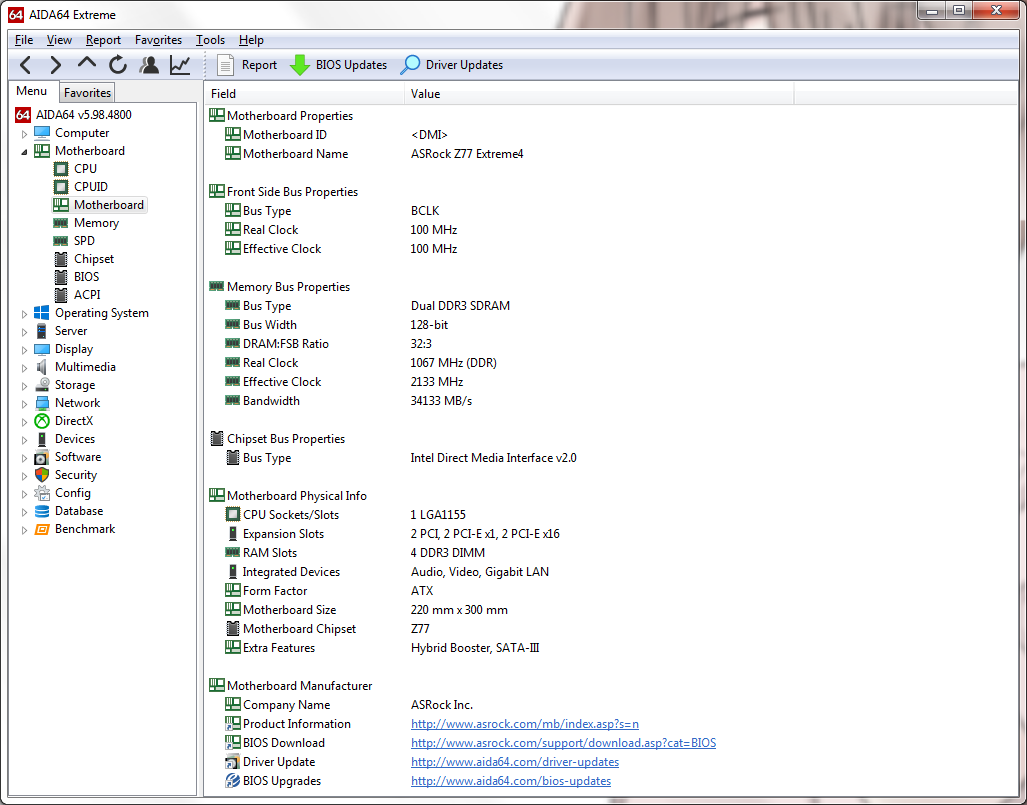This screenshot has height=805, width=1027.
Task: Select the Menu tab in sidebar
Action: [x=31, y=91]
